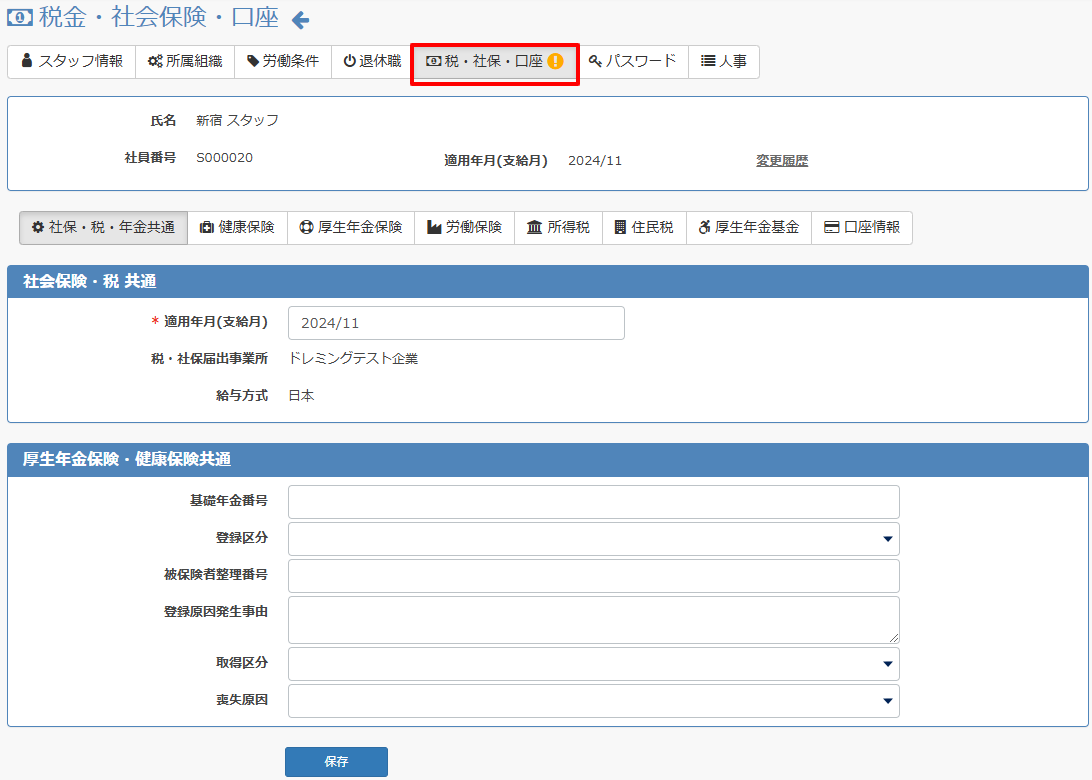
Task: Expand the 取得区分 dropdown
Action: (x=593, y=664)
